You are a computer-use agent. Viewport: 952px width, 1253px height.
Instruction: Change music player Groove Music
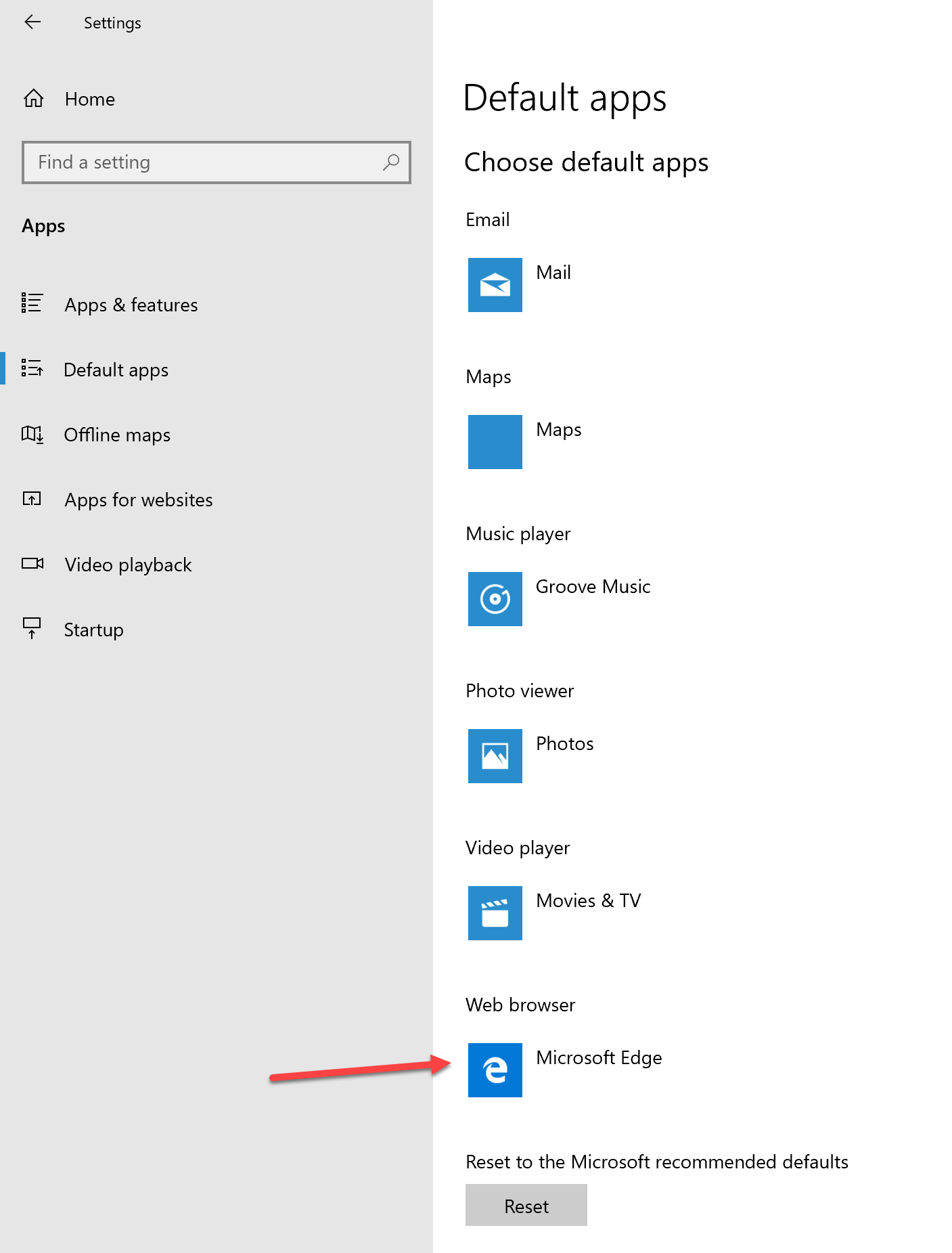click(593, 586)
